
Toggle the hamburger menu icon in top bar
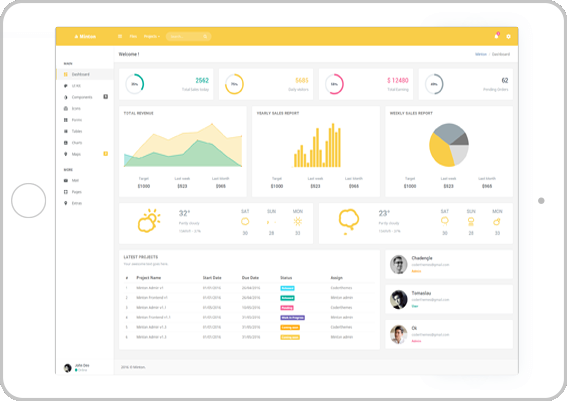click(120, 36)
